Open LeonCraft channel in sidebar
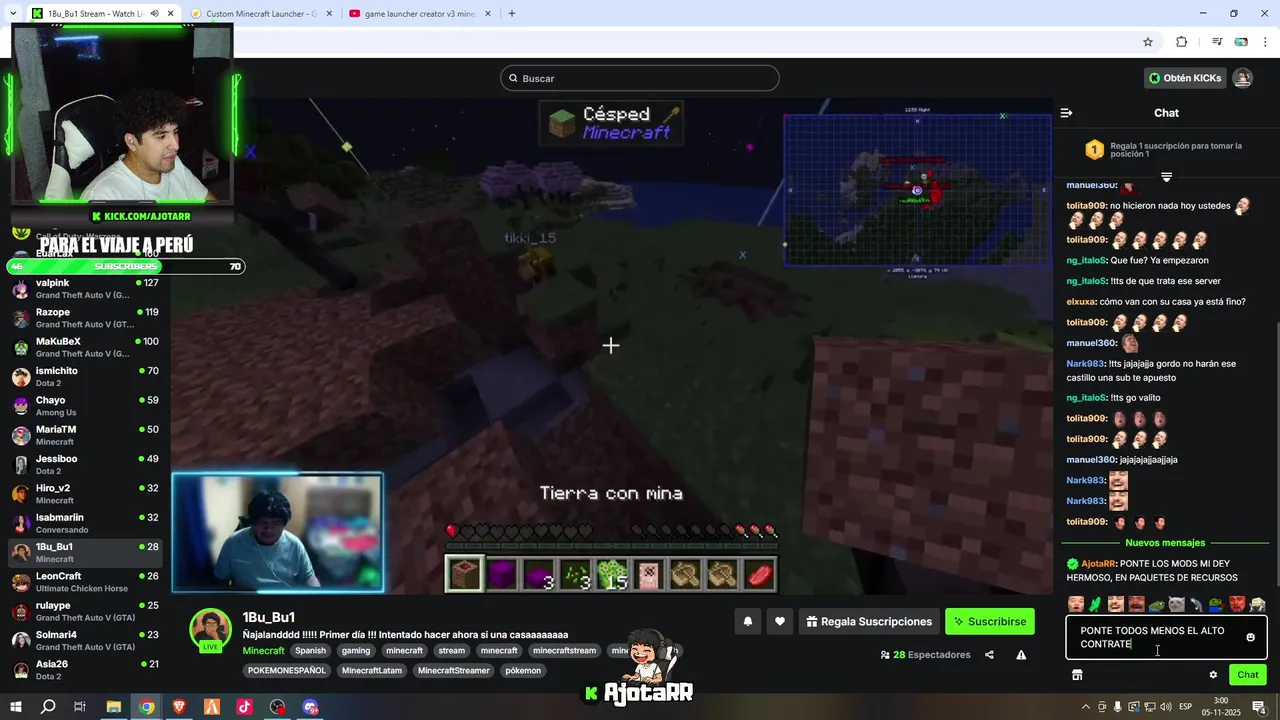This screenshot has width=1280, height=720. click(85, 582)
